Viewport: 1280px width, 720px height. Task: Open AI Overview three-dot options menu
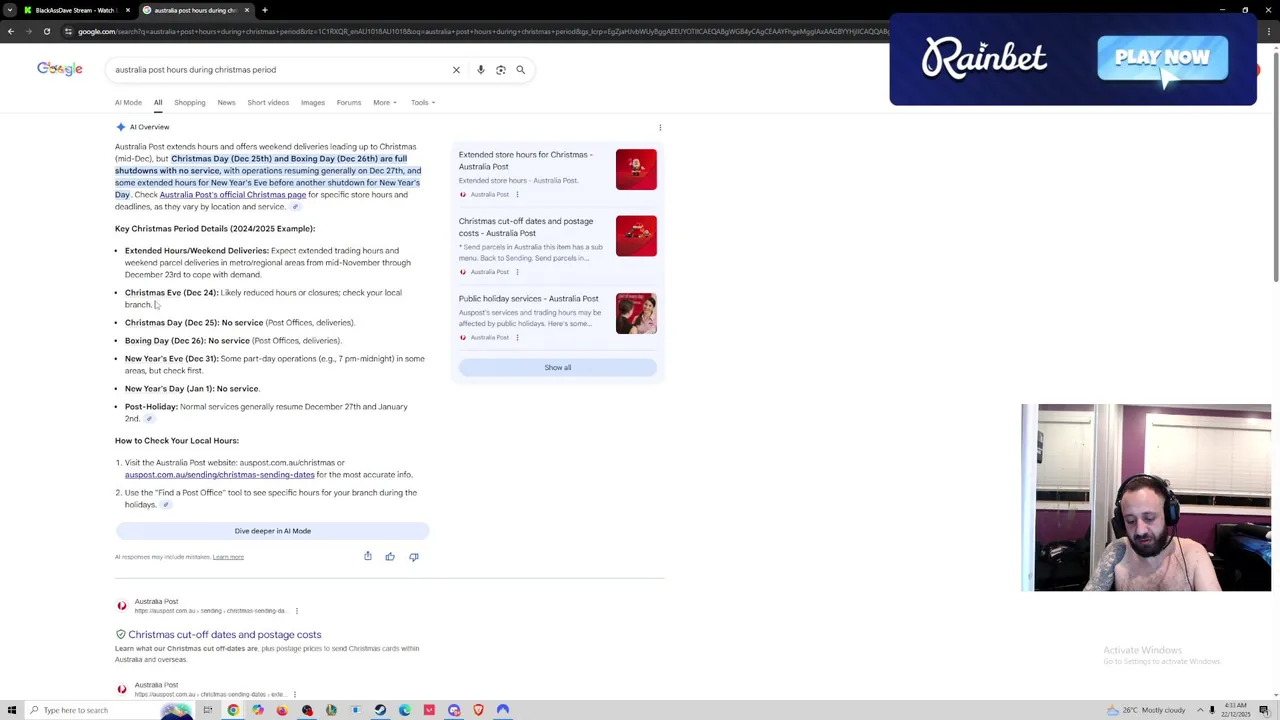(660, 127)
